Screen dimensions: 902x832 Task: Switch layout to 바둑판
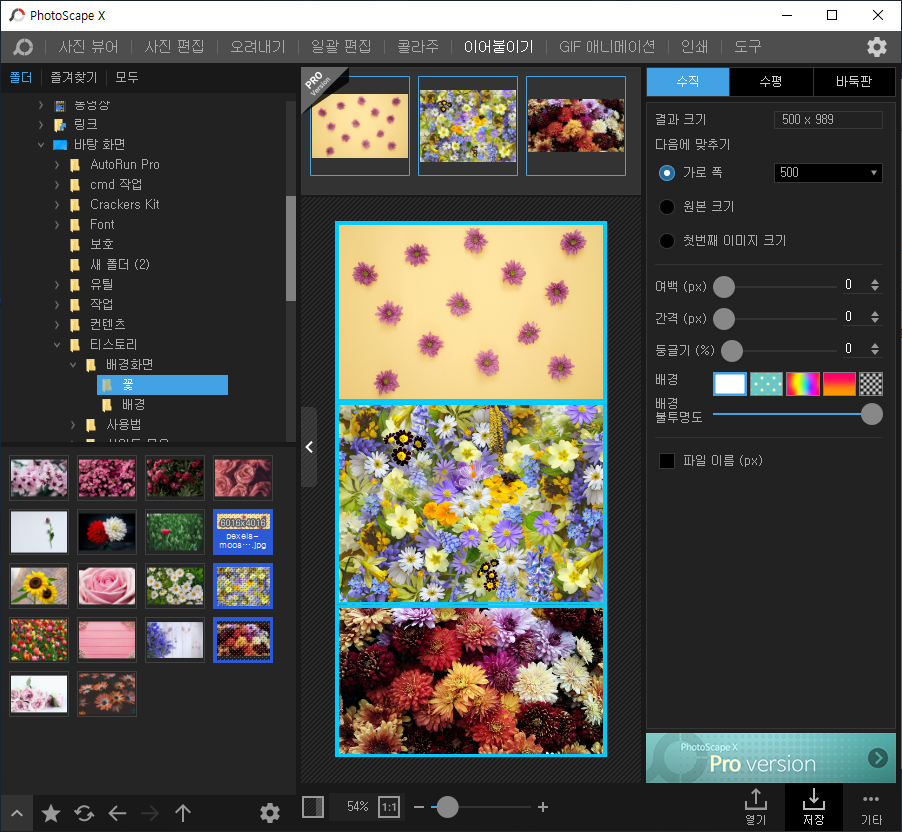854,82
